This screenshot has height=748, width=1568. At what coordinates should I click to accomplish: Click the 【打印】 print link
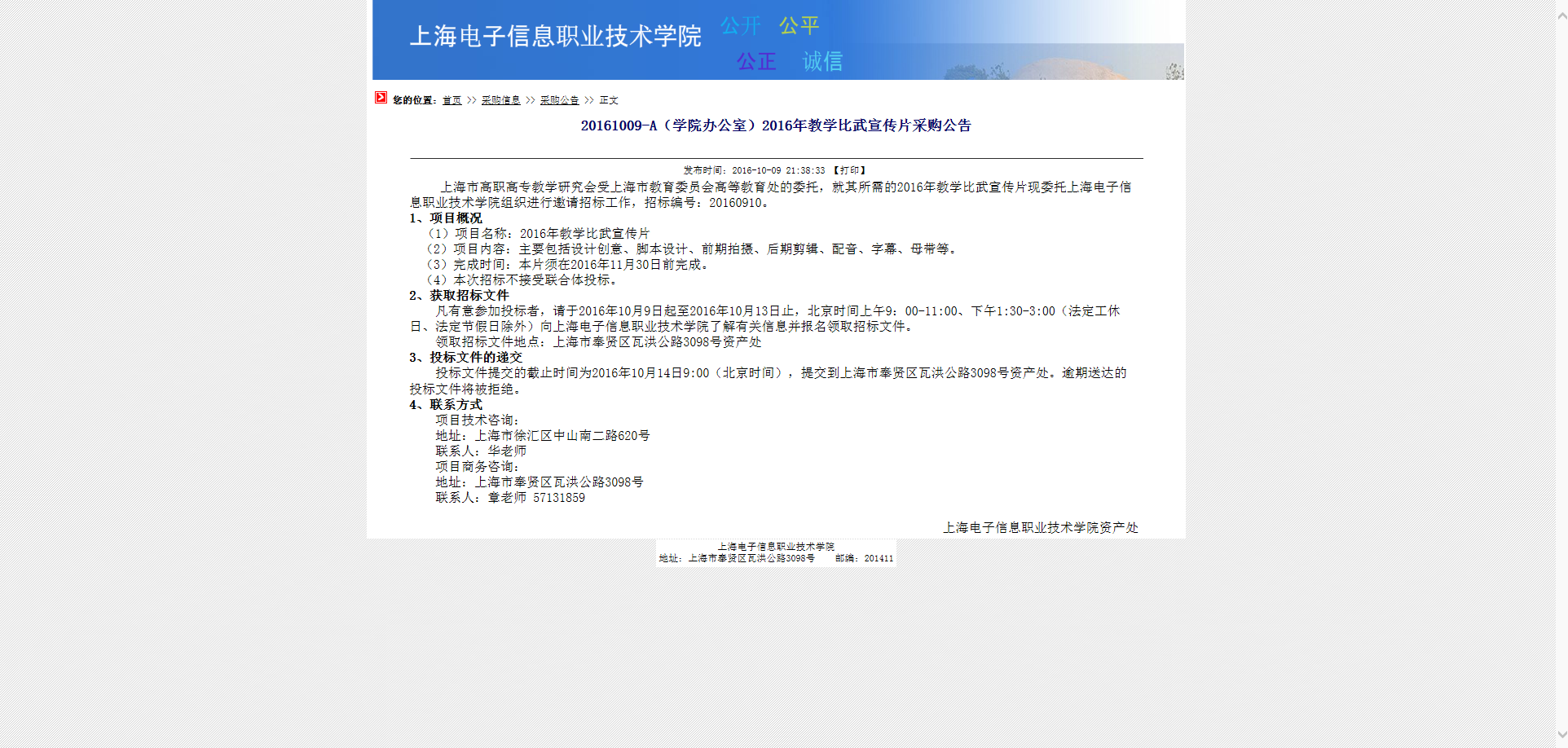[x=849, y=170]
